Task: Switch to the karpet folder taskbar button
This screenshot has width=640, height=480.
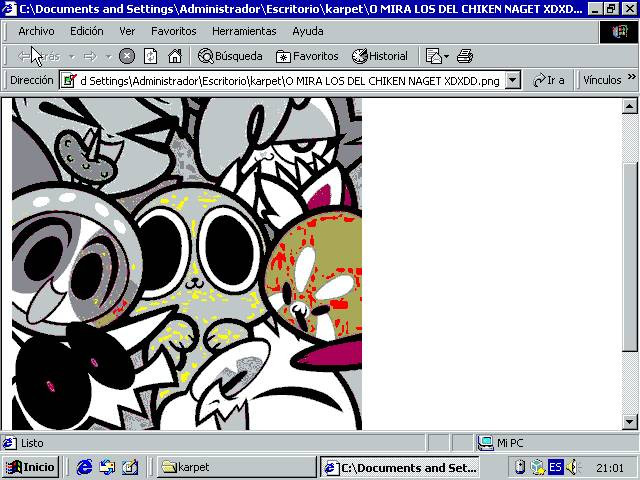Action: (237, 467)
